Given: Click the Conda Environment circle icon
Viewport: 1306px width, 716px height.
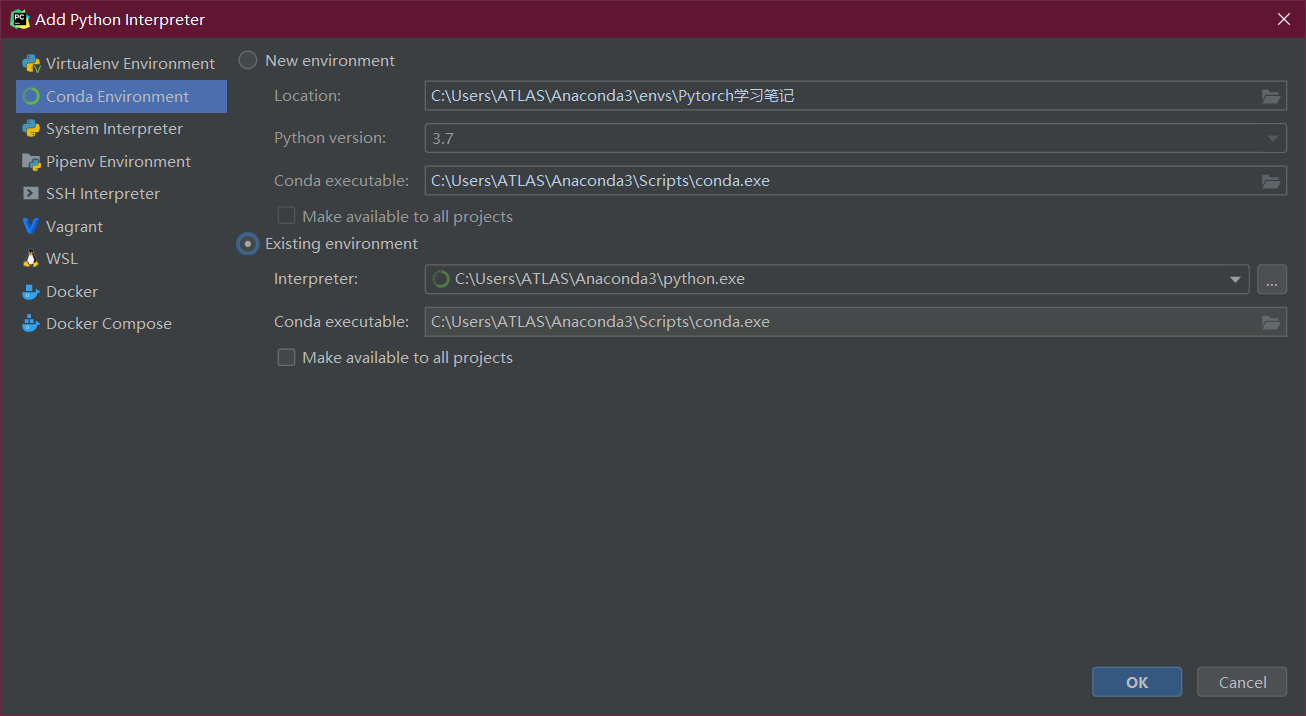Looking at the screenshot, I should (x=31, y=97).
